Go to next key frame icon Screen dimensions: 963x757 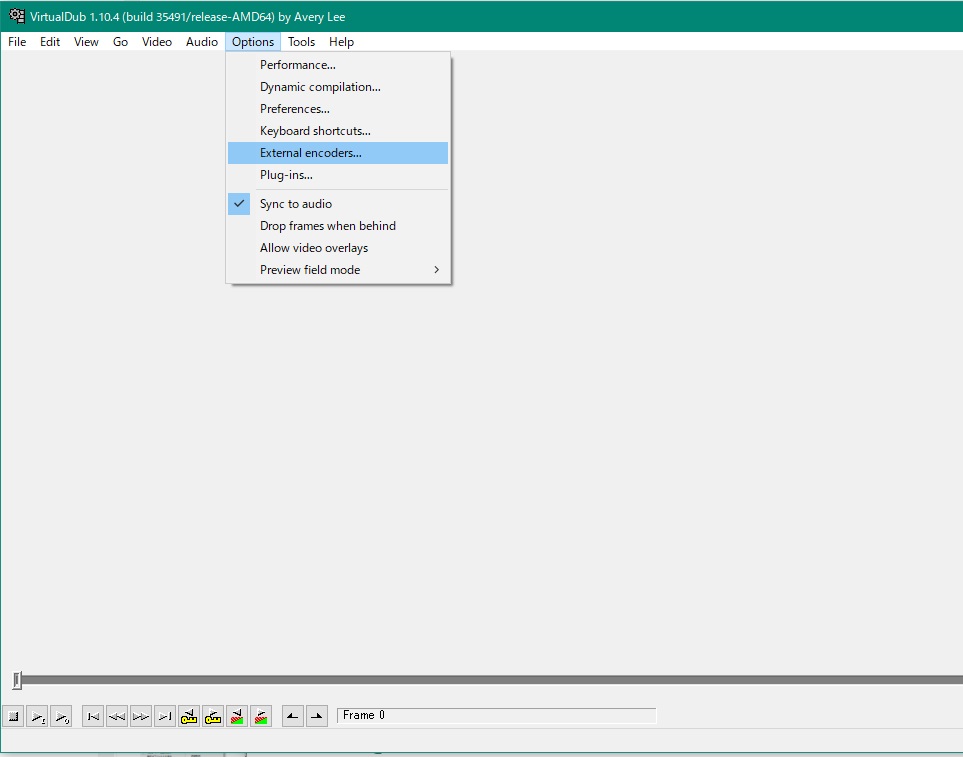[x=212, y=716]
